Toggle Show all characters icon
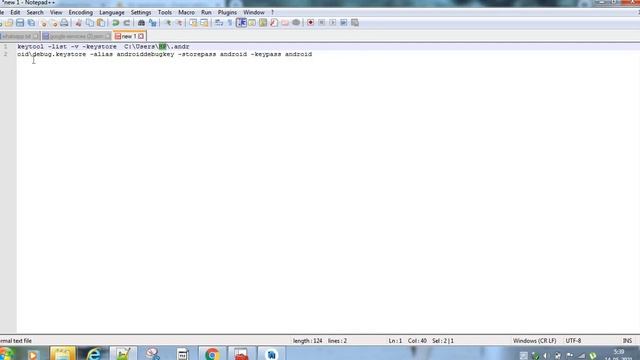The image size is (640, 360). tap(230, 23)
